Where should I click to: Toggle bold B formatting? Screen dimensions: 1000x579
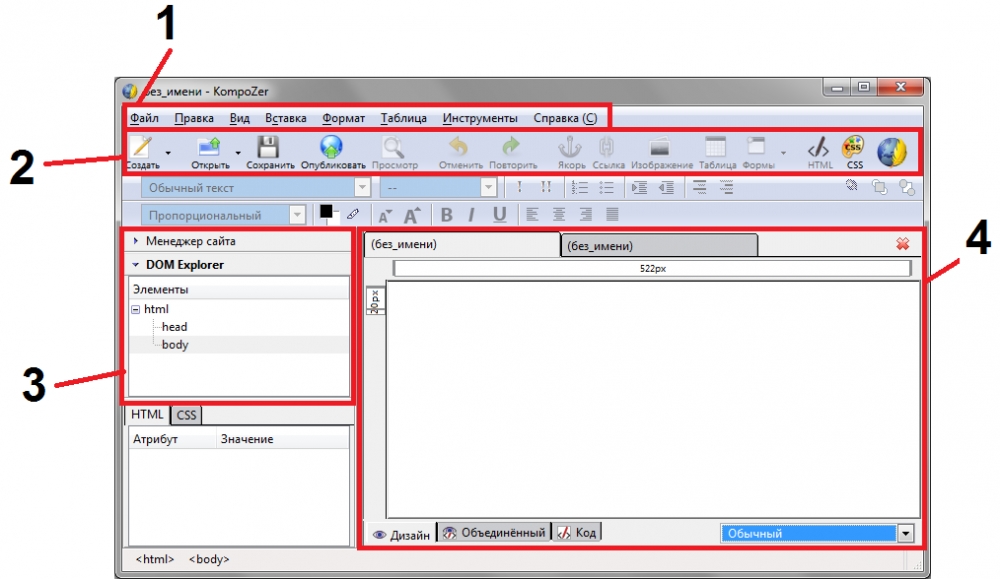(446, 215)
